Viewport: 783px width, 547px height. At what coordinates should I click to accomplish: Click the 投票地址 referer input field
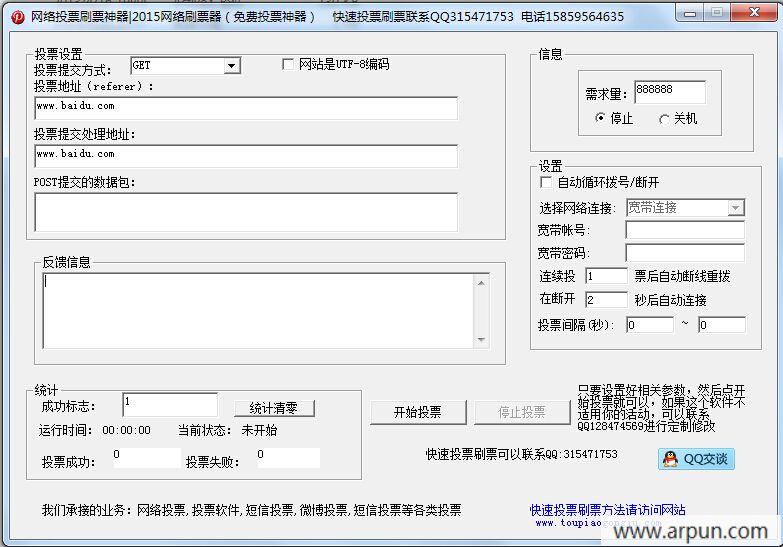click(x=246, y=107)
